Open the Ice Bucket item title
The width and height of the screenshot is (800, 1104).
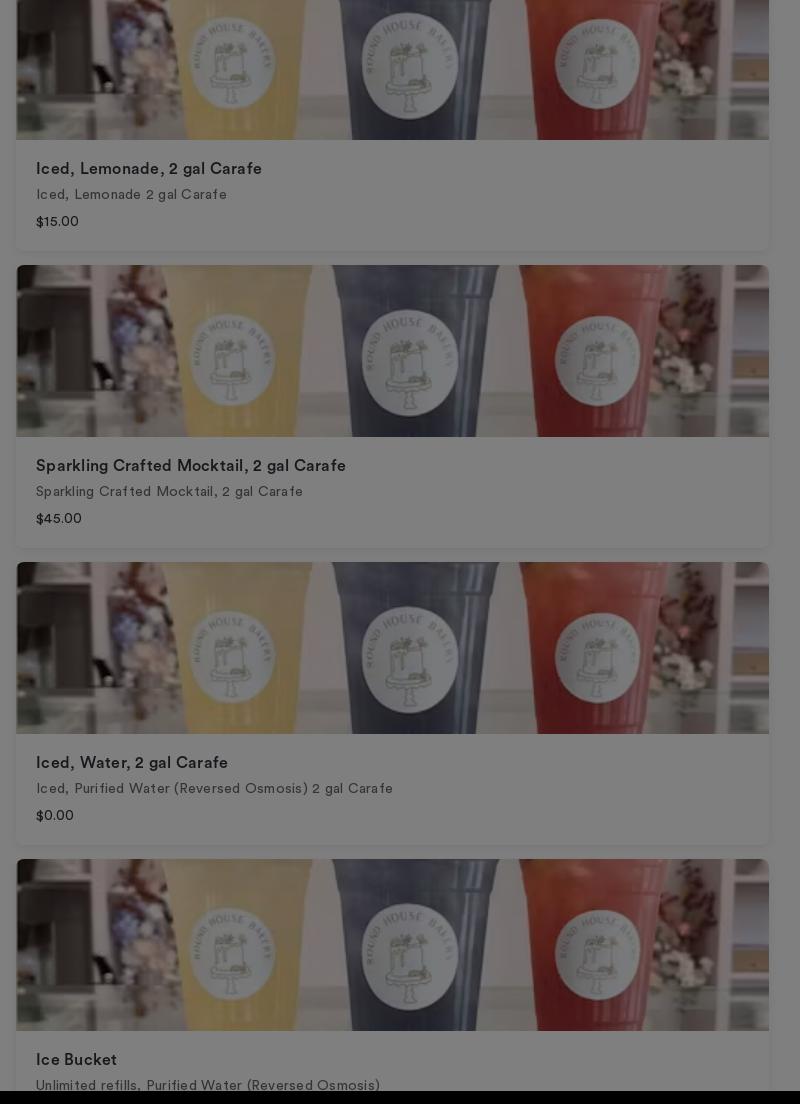point(76,1060)
